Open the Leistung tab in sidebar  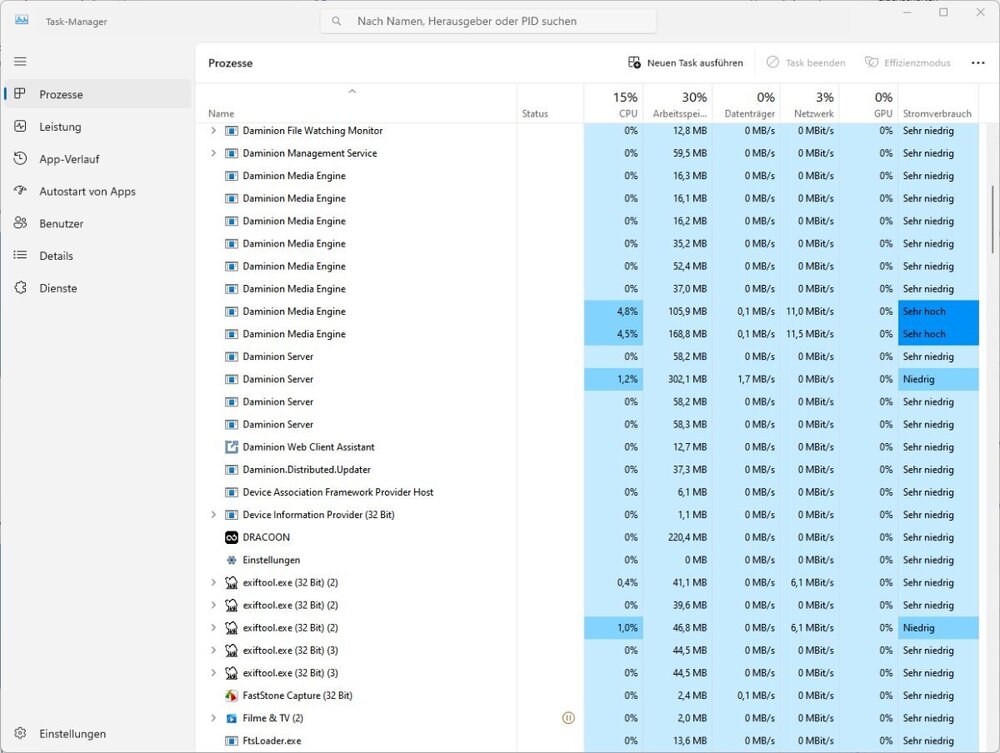pos(60,127)
